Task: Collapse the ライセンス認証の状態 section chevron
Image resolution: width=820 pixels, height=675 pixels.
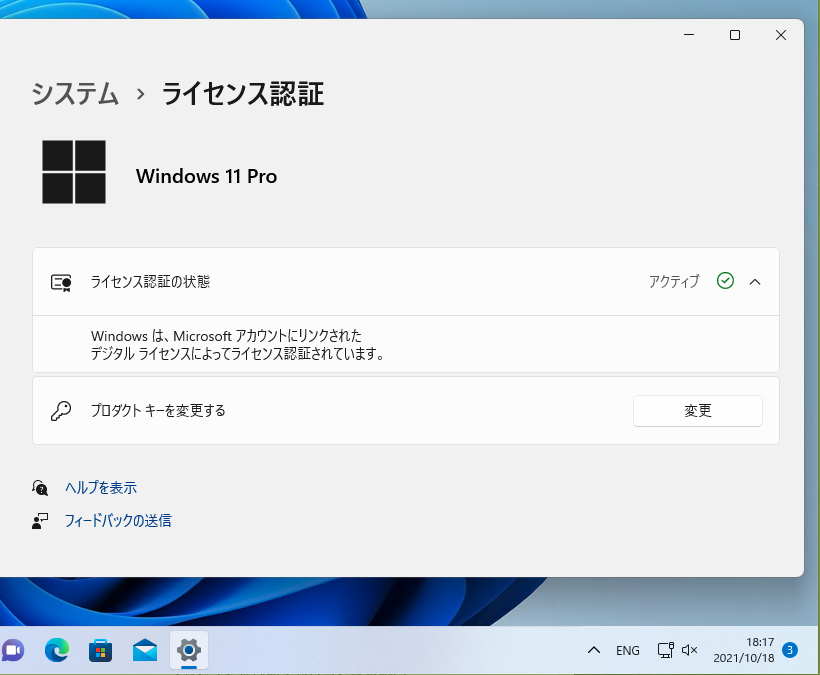Action: 755,282
